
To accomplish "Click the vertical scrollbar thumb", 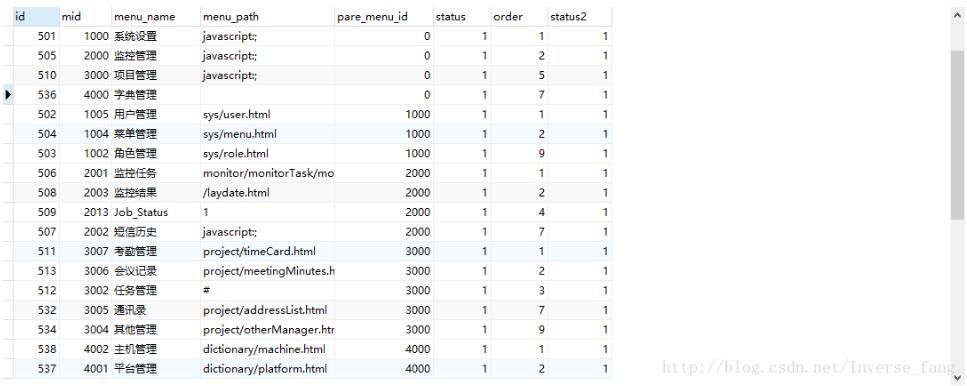I will coord(958,135).
